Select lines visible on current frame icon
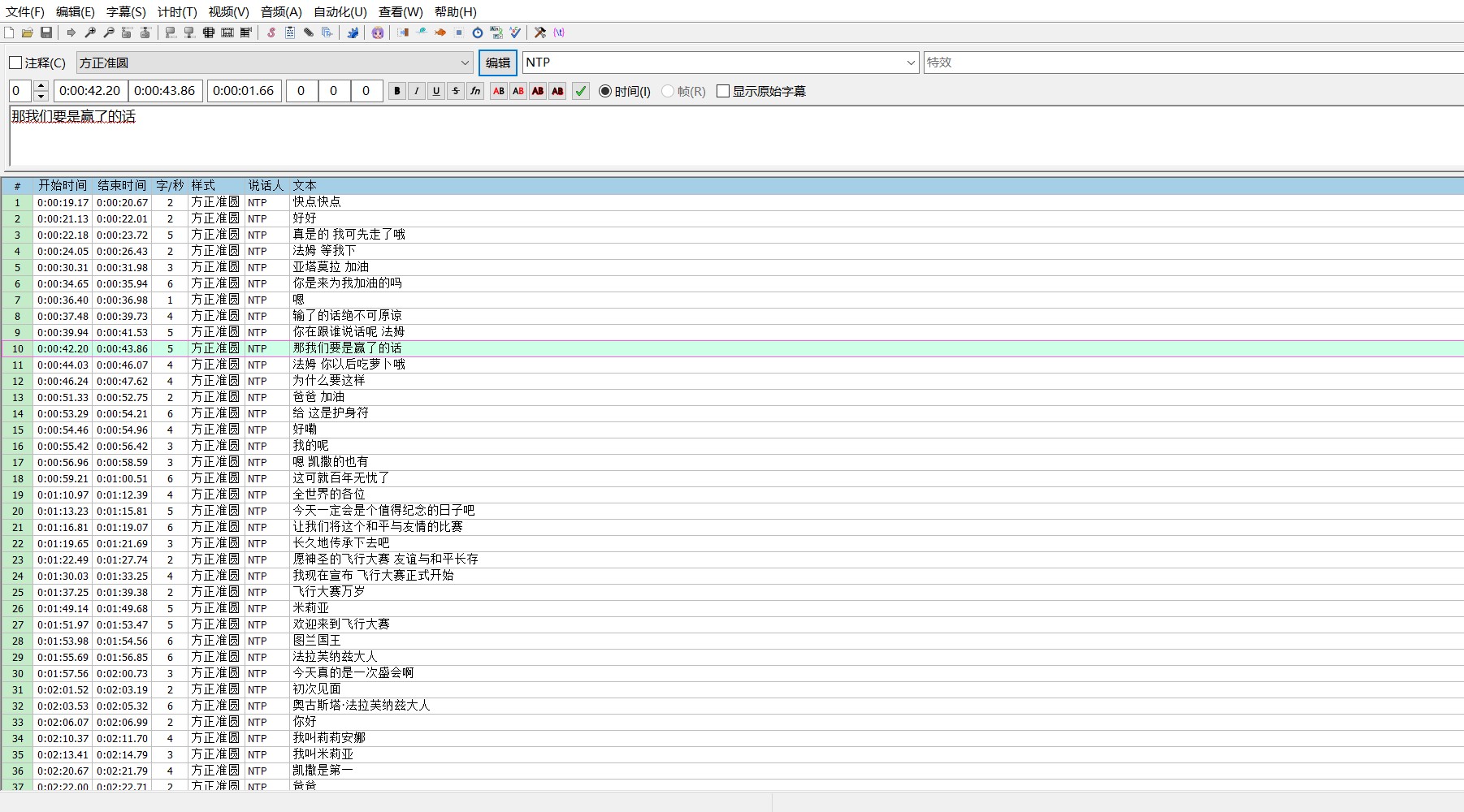This screenshot has width=1464, height=812. click(x=209, y=32)
